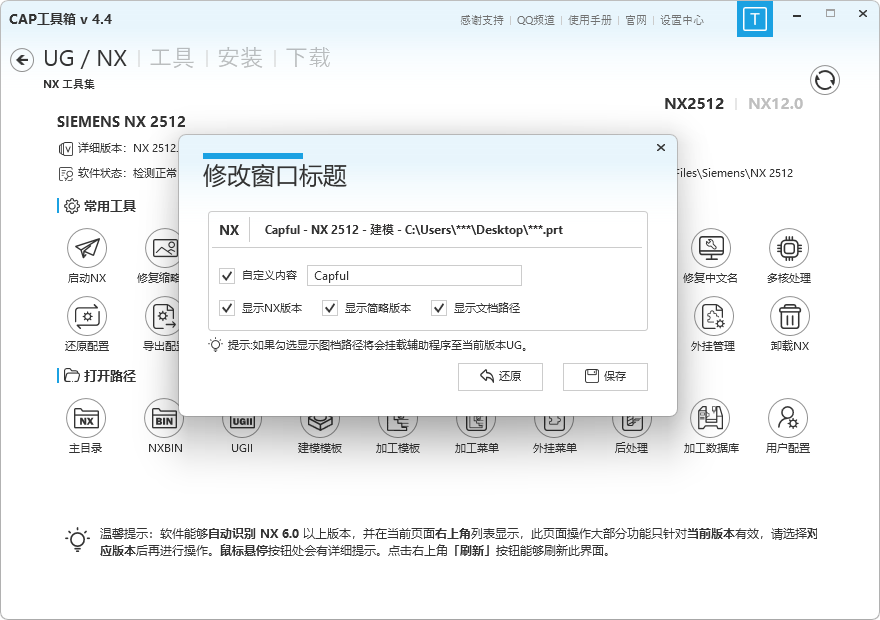This screenshot has height=620, width=880.
Task: Toggle the 自定义内容 checkbox
Action: pos(226,276)
